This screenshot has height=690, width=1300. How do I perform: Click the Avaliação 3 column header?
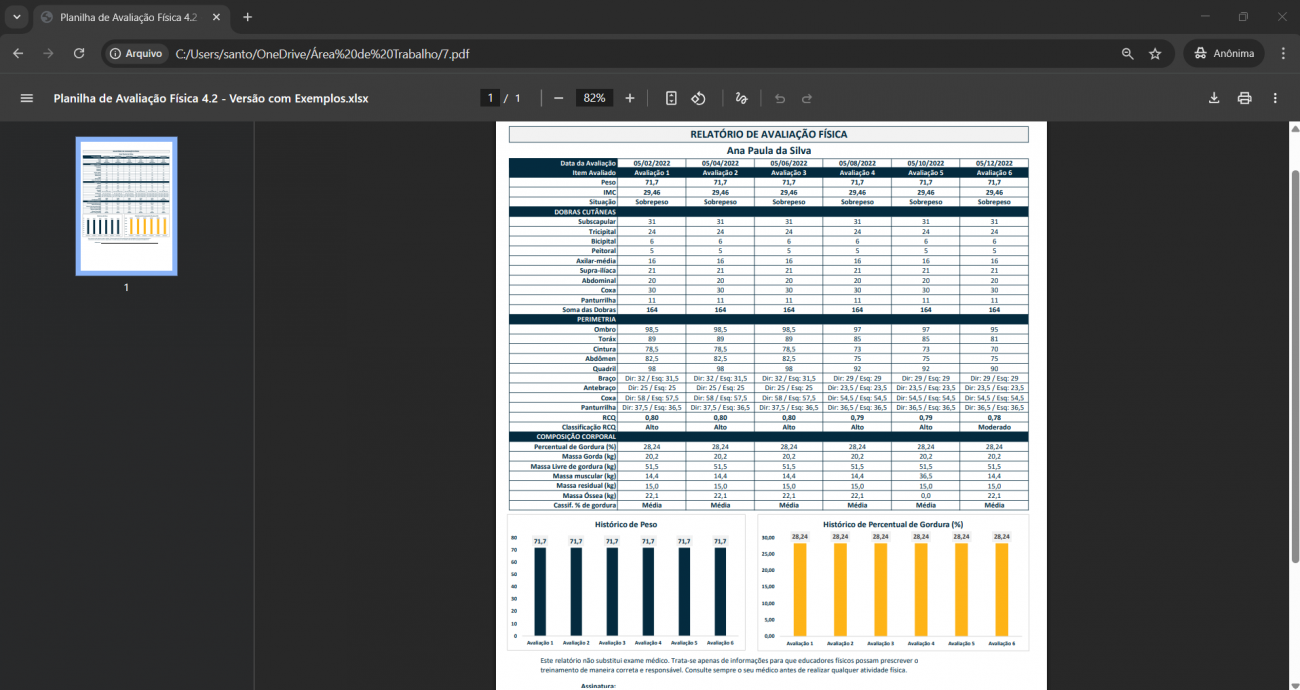788,173
